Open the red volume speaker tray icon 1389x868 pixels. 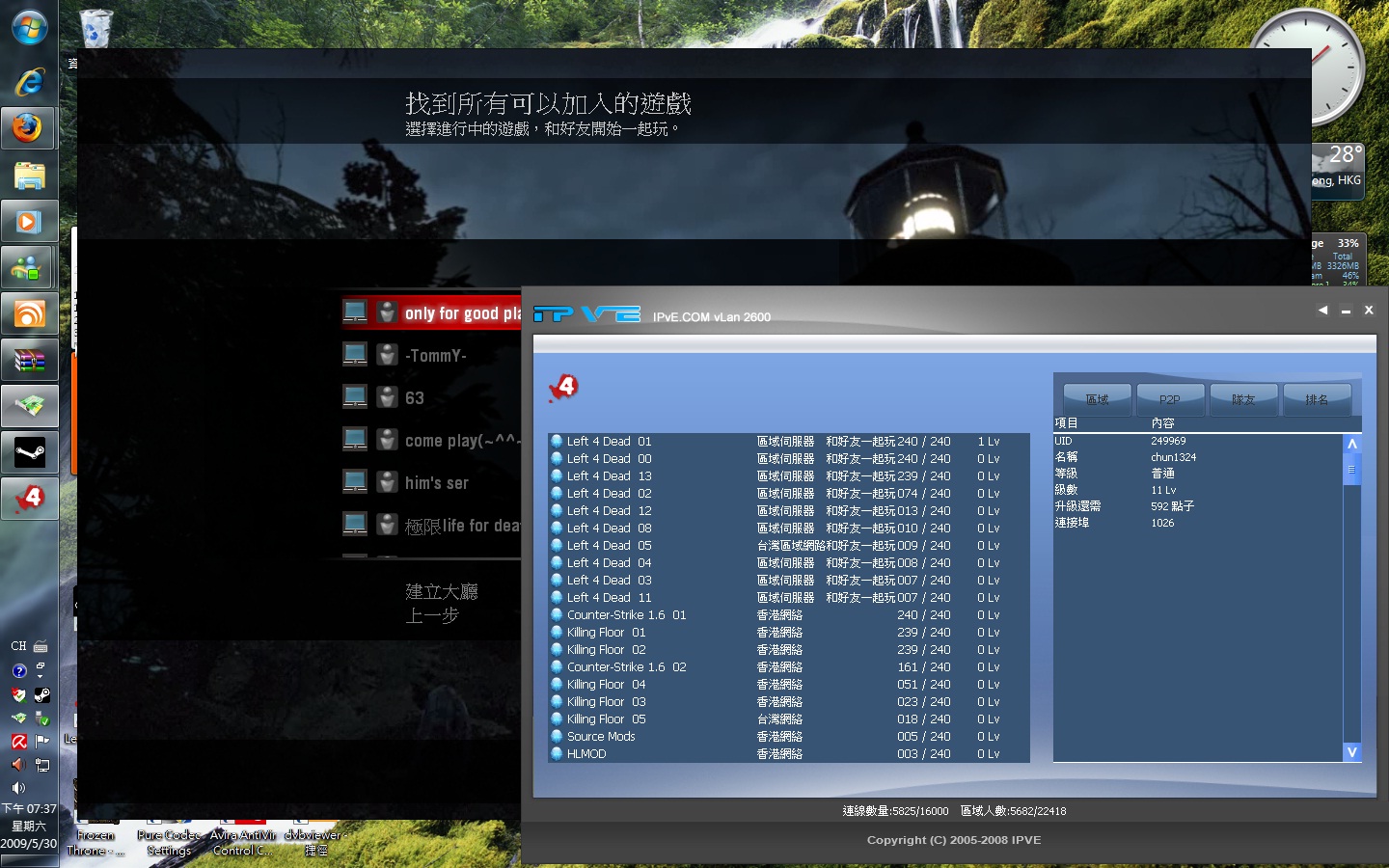(18, 765)
